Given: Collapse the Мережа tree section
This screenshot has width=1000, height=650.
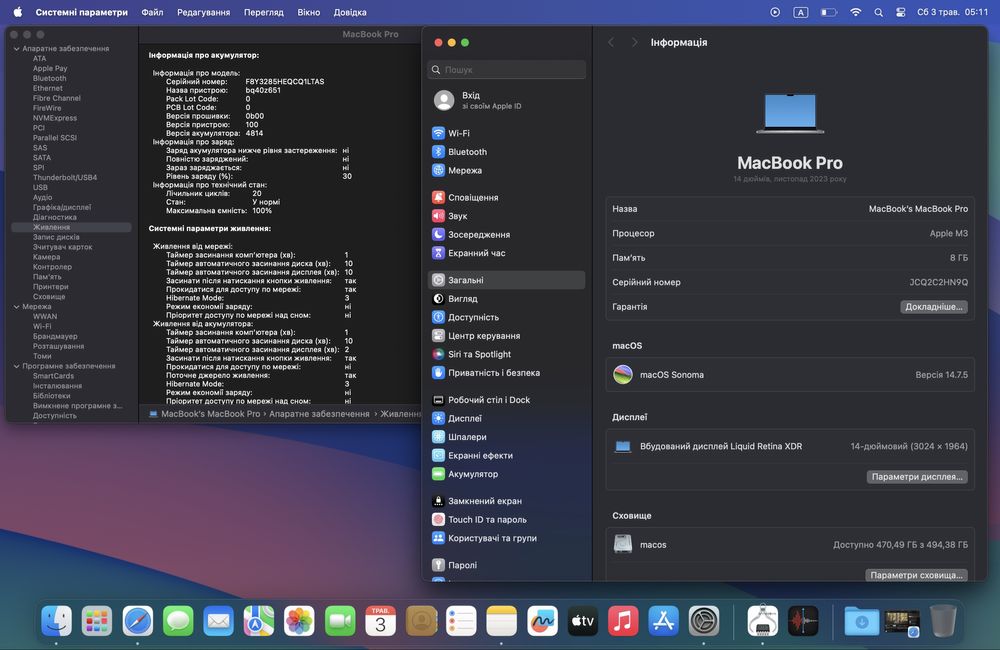Looking at the screenshot, I should coord(17,307).
